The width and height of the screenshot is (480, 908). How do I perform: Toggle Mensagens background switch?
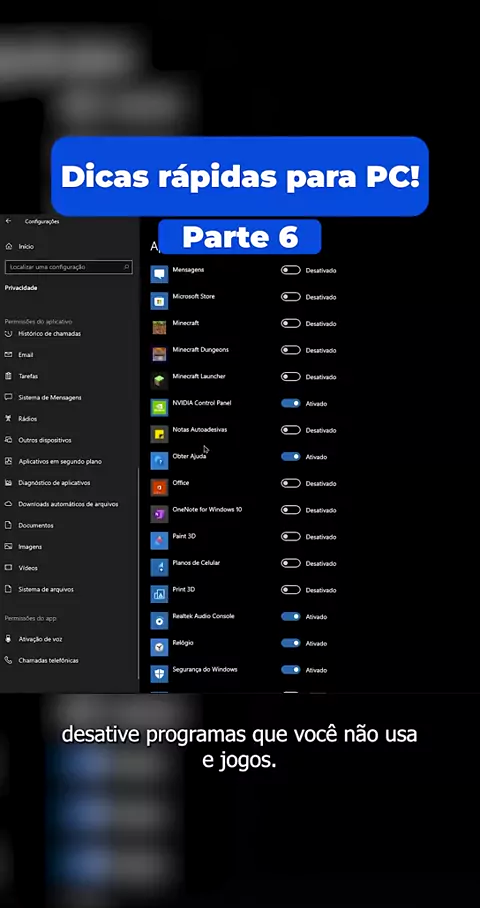point(291,270)
